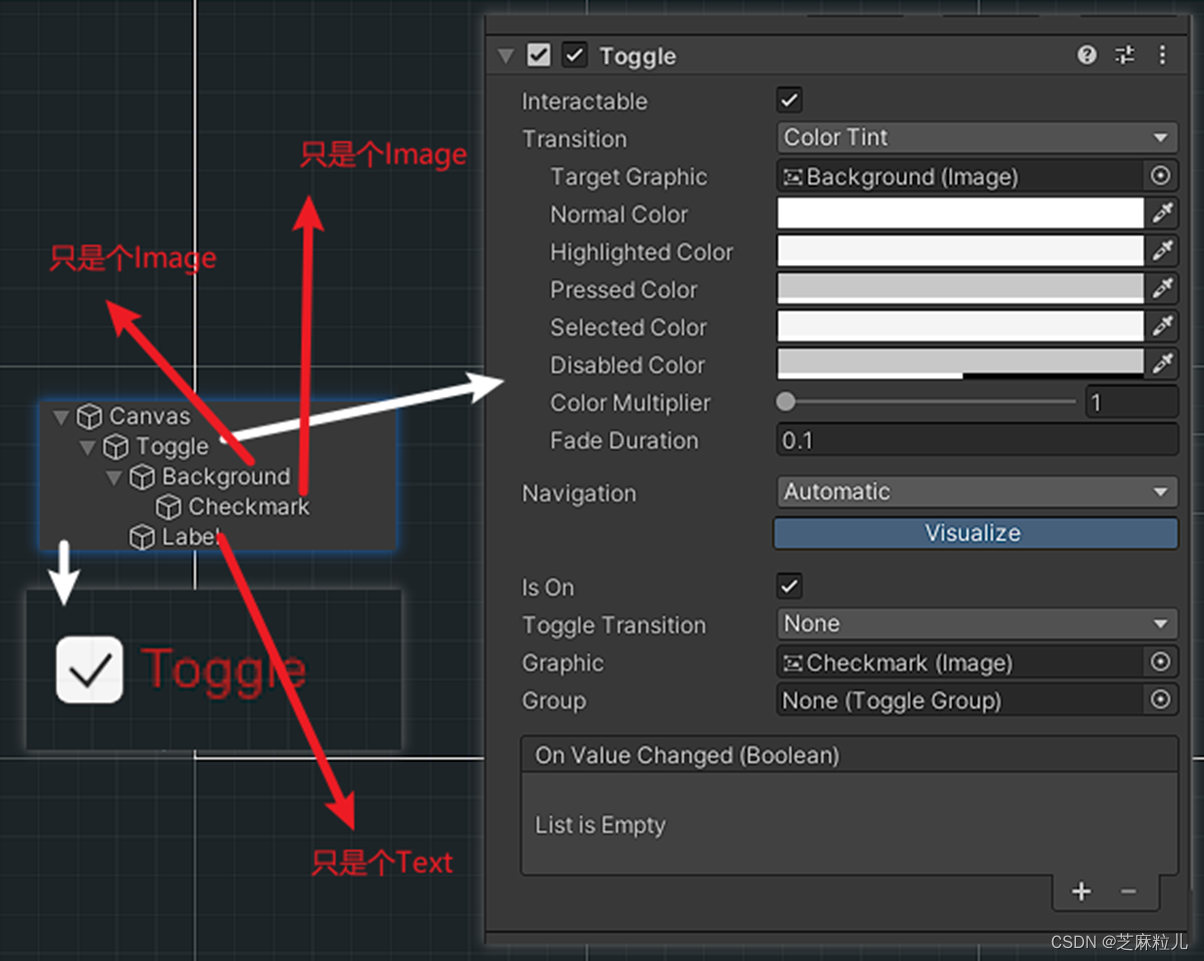Open the Toggle component help reference icon
The image size is (1204, 961).
coord(1087,55)
